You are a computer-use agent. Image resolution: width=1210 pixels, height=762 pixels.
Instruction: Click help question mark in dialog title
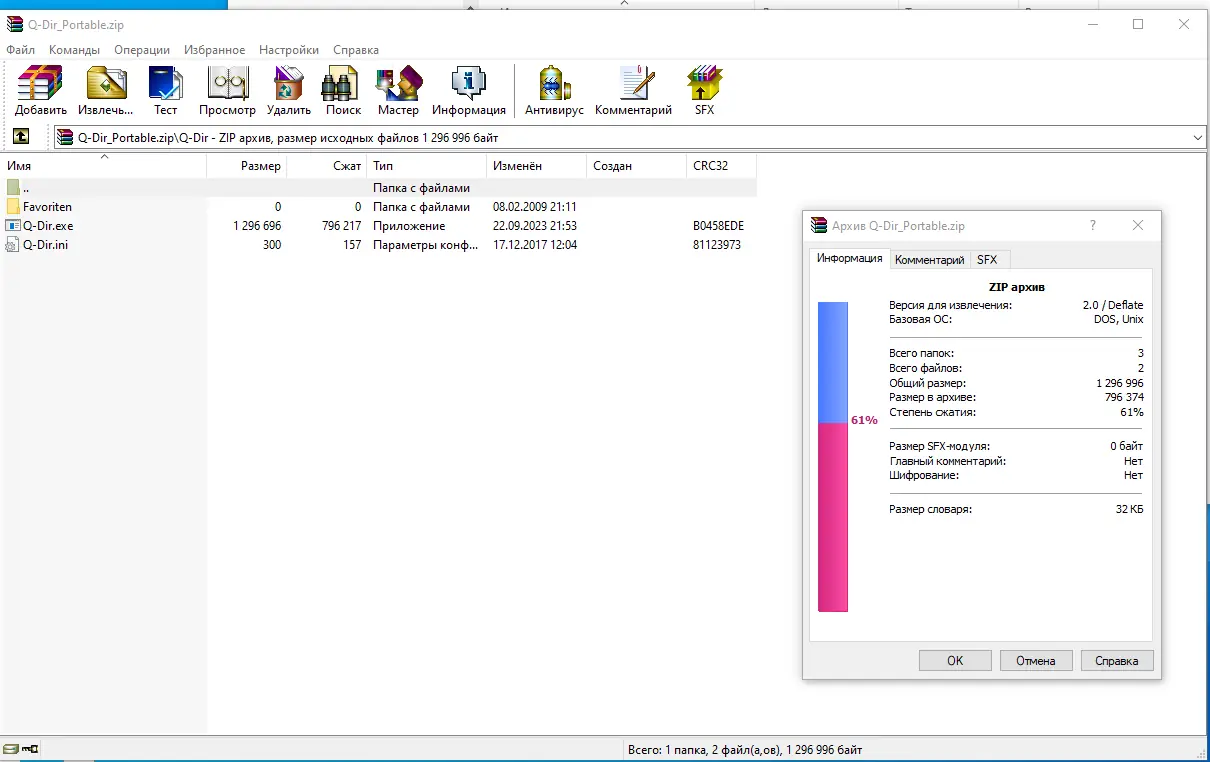[1093, 226]
